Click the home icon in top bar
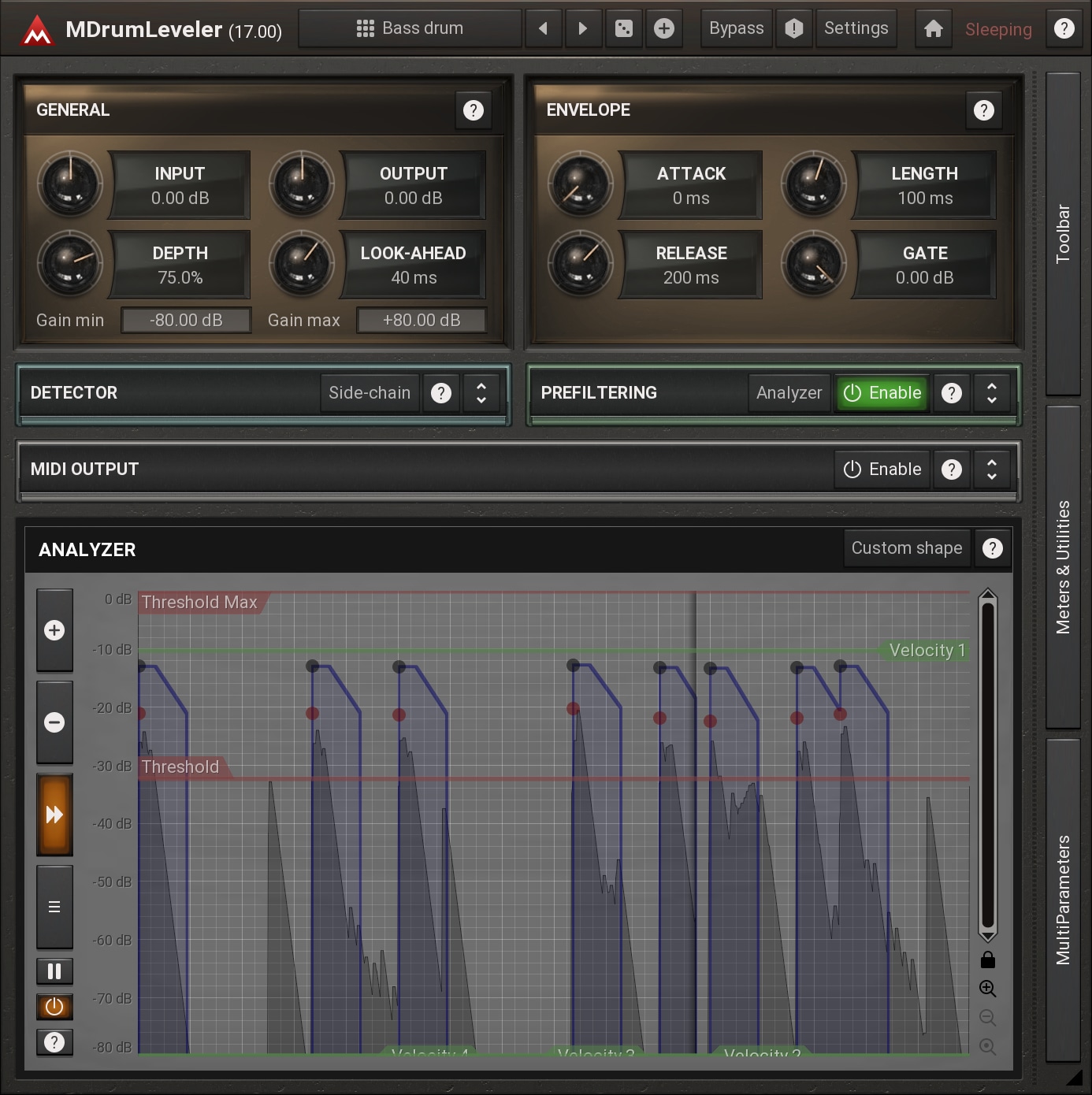 tap(934, 29)
